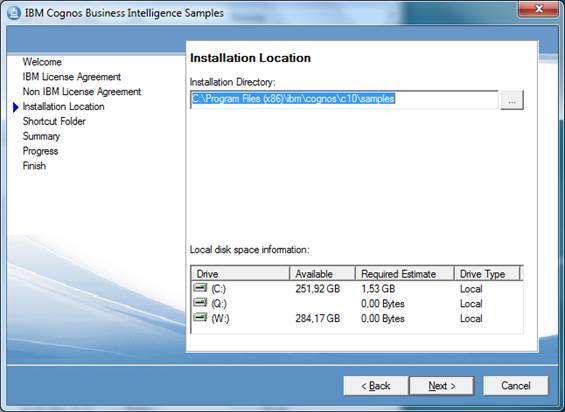Click the 1,53 GB required estimate
This screenshot has width=565, height=412.
[378, 289]
